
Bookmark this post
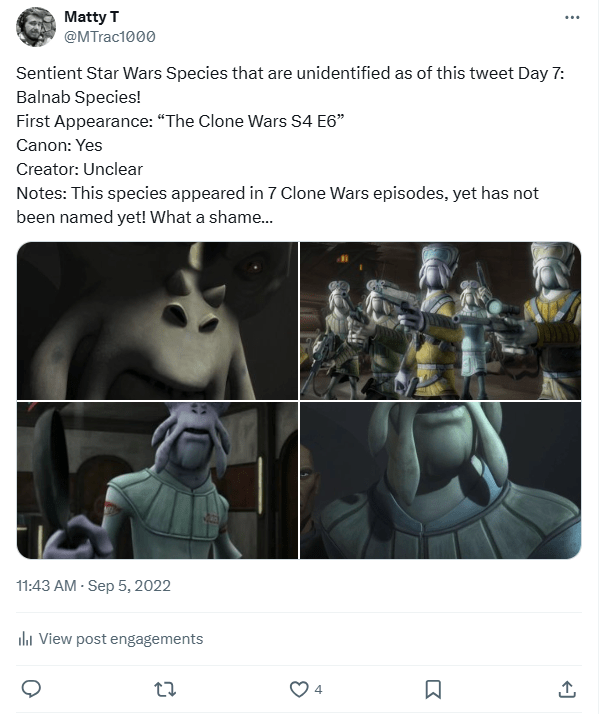pos(433,689)
